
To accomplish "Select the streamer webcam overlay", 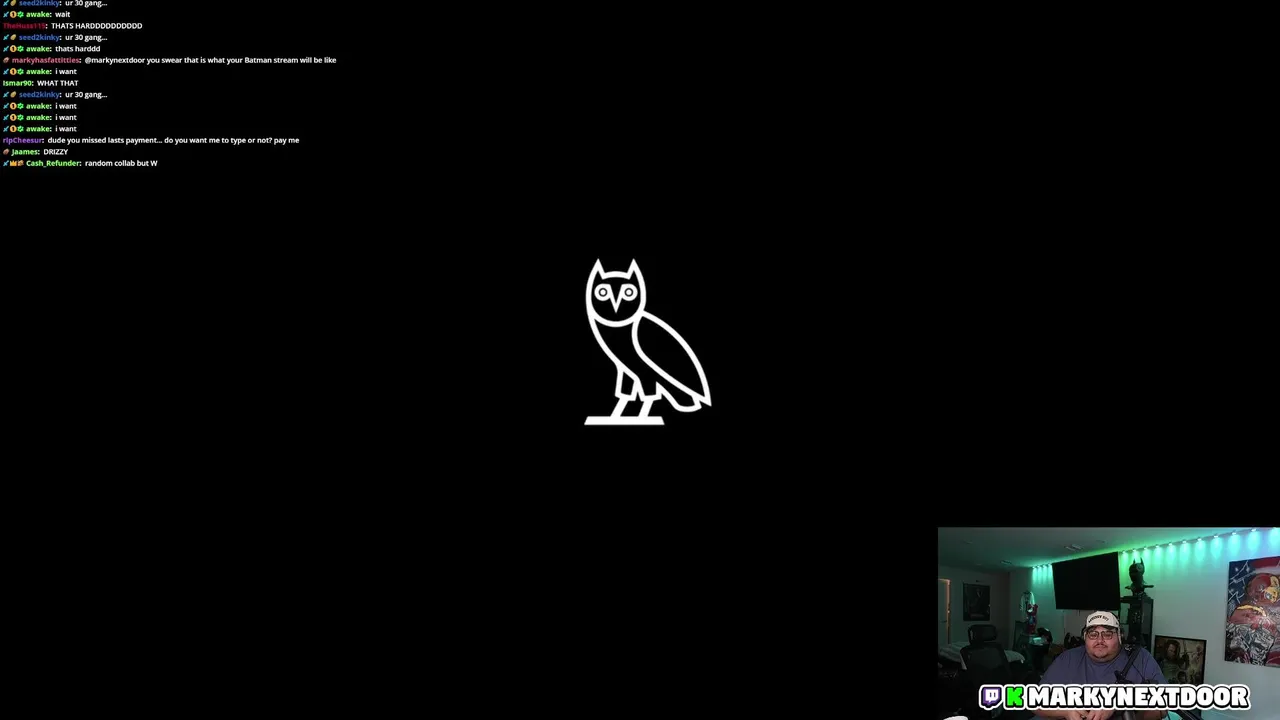I will tap(1109, 624).
